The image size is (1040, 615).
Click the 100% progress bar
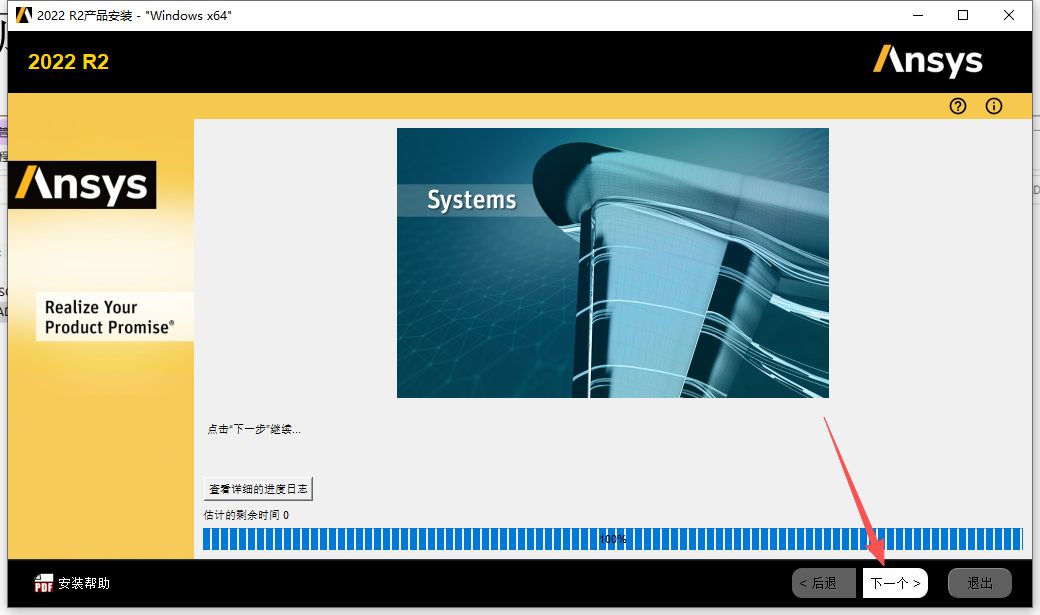613,538
